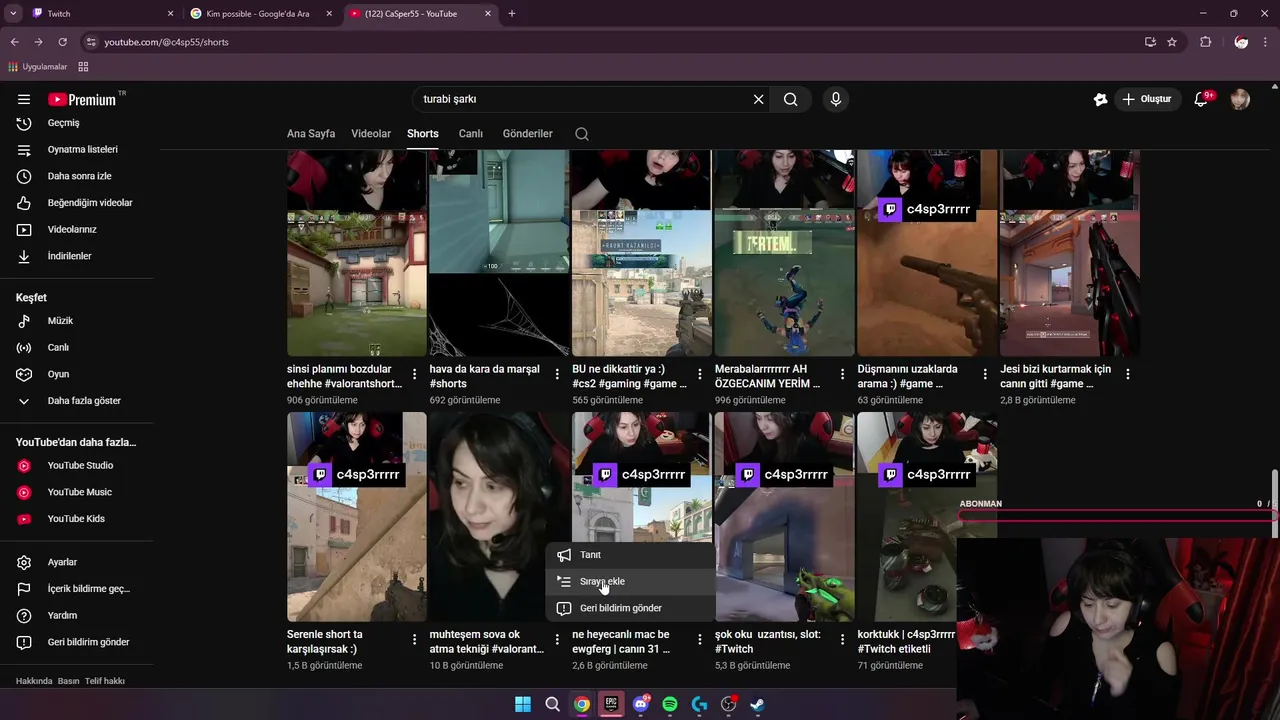Open YouTube Kids from sidebar

click(x=76, y=519)
